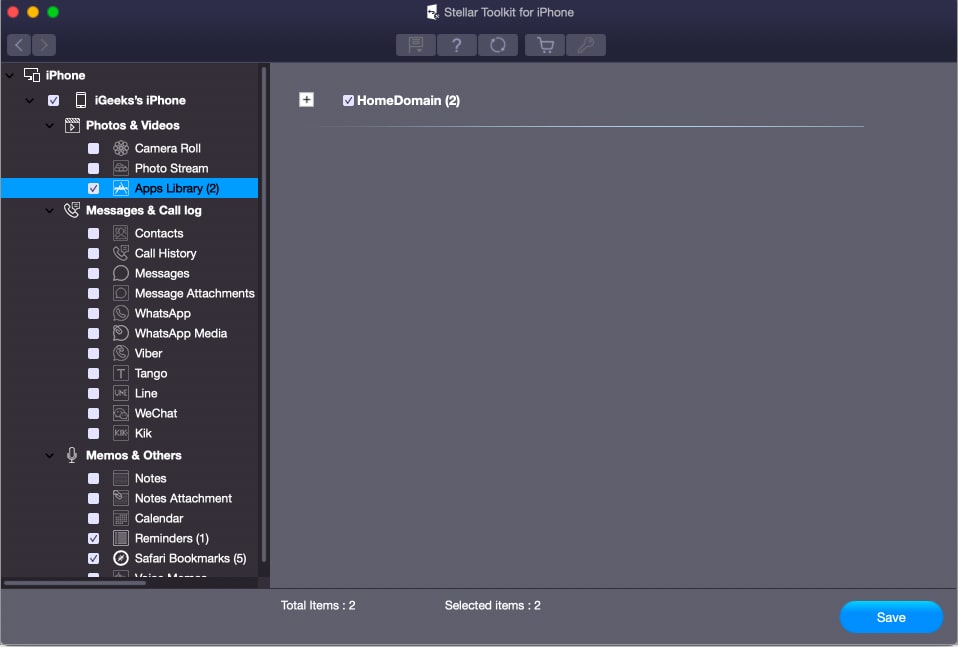The width and height of the screenshot is (958, 647).
Task: Collapse the iGeeks's iPhone device node
Action: 29,100
